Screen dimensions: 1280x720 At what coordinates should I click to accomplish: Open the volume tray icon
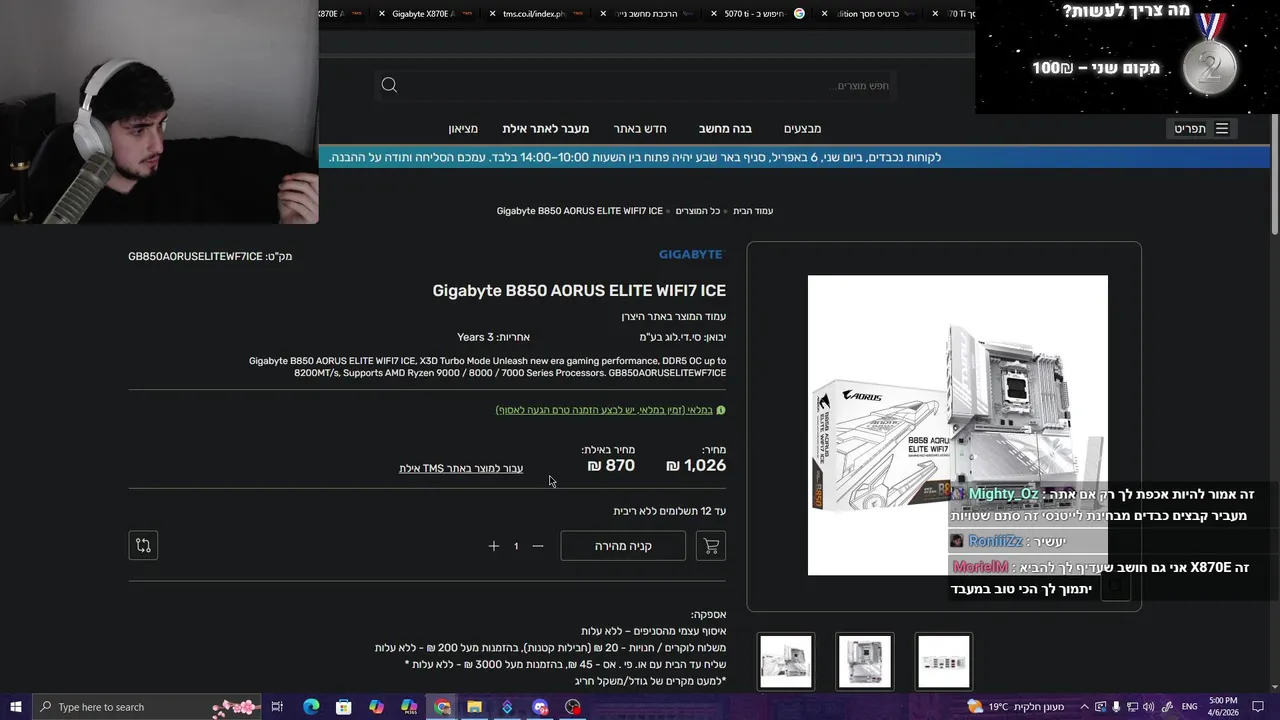pyautogui.click(x=1148, y=707)
